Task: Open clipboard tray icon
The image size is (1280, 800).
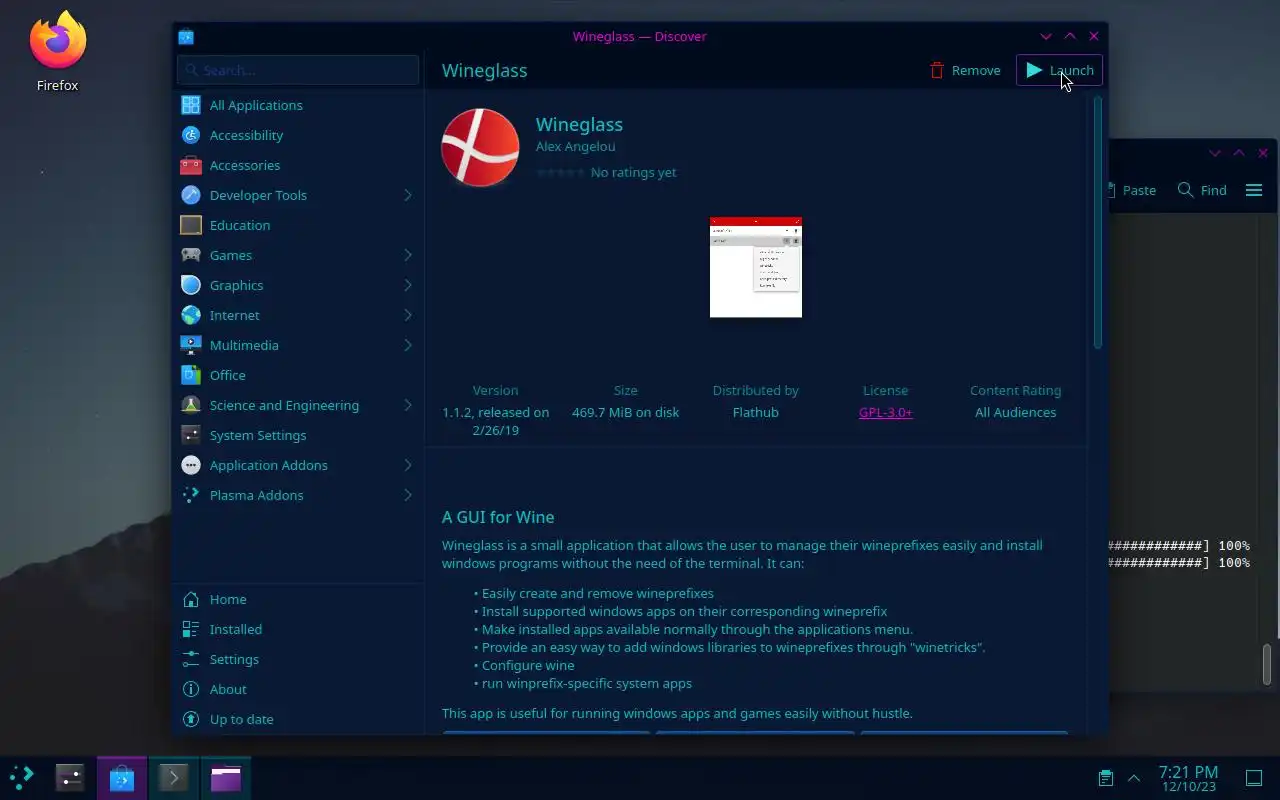Action: pyautogui.click(x=1105, y=777)
